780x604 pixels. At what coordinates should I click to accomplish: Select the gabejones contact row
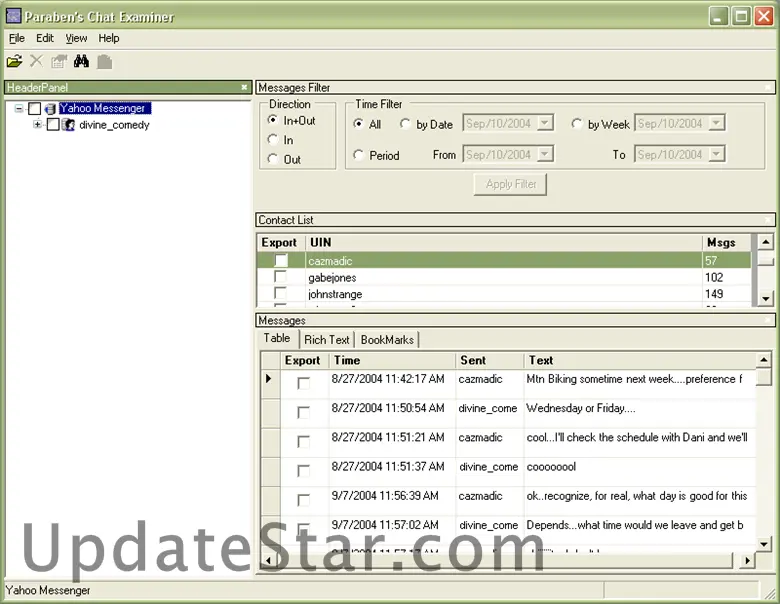[504, 277]
